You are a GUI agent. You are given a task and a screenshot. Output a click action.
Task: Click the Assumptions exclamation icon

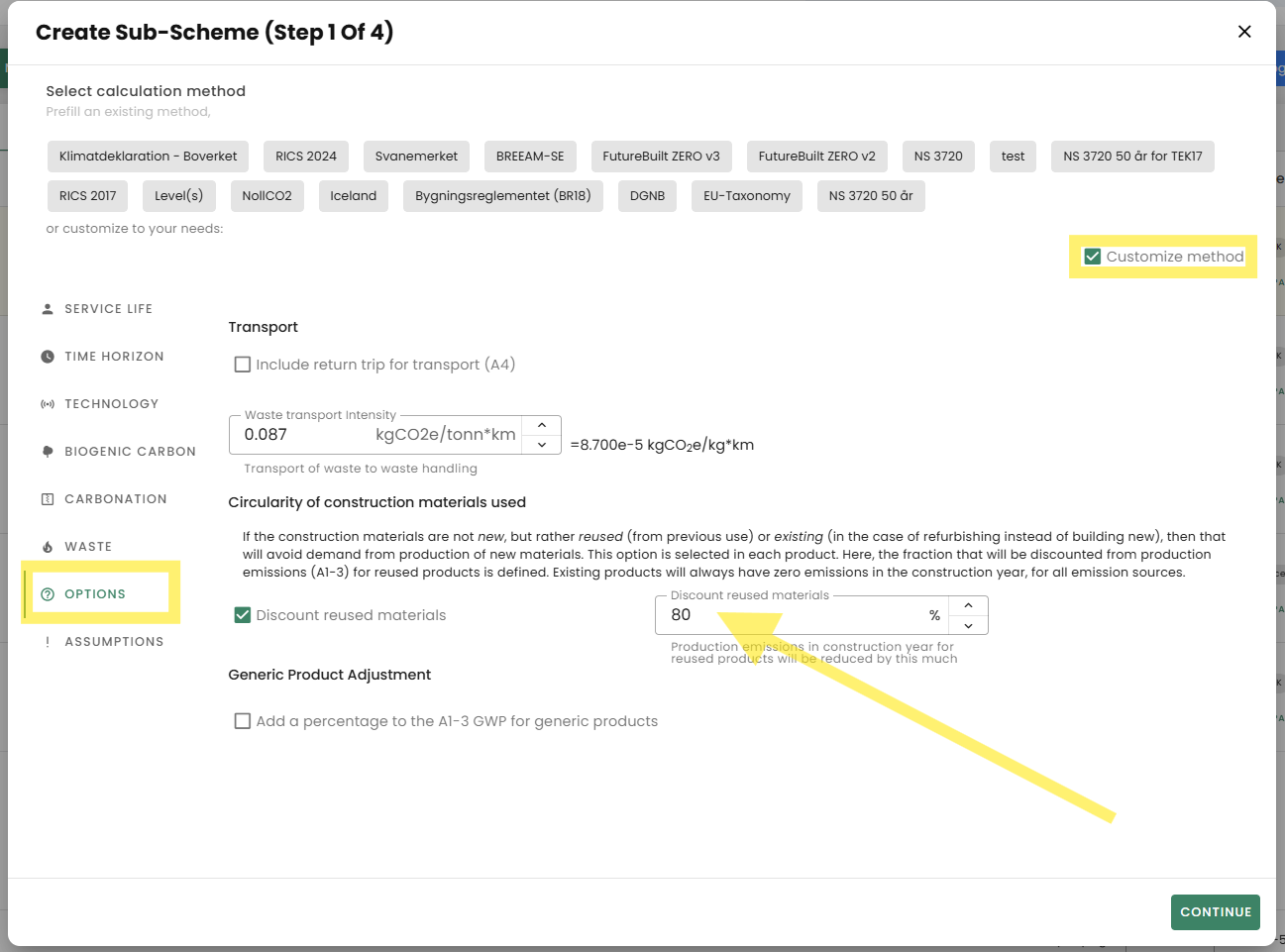pos(48,642)
